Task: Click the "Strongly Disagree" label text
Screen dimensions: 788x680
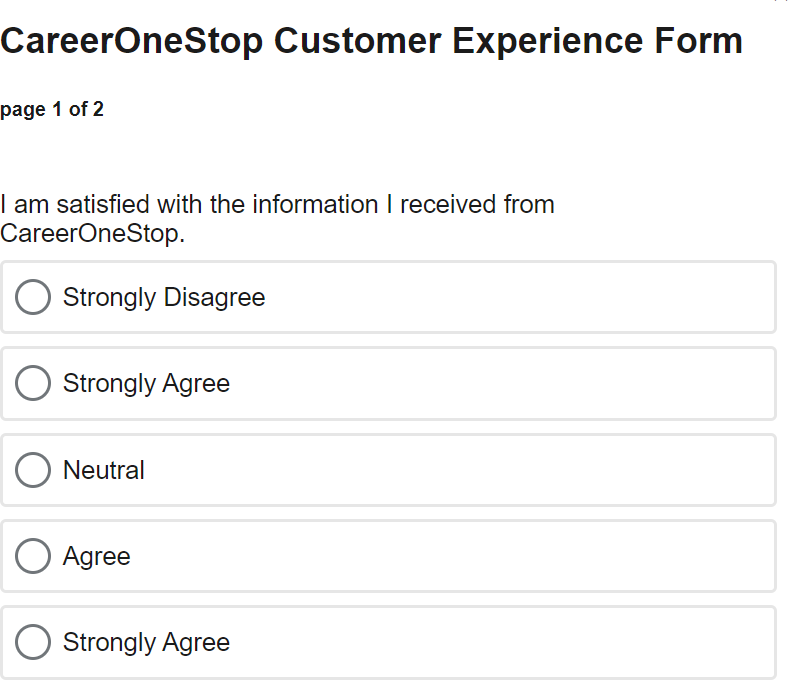Action: point(164,297)
